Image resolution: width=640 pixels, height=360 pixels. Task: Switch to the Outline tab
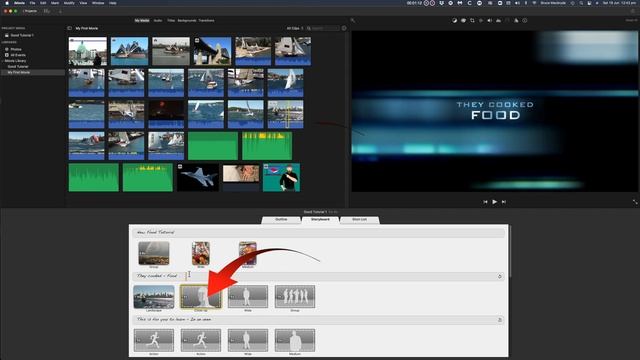tap(281, 220)
